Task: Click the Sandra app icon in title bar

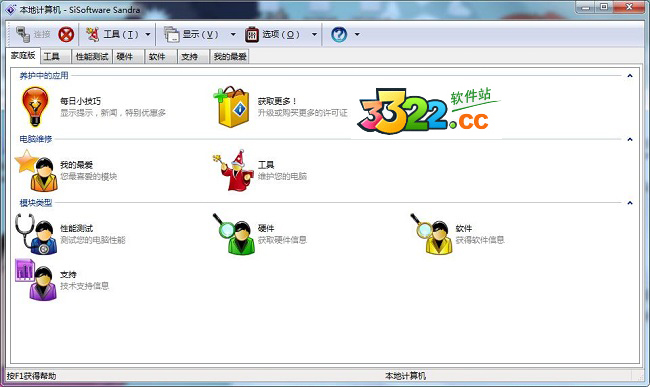Action: click(11, 10)
